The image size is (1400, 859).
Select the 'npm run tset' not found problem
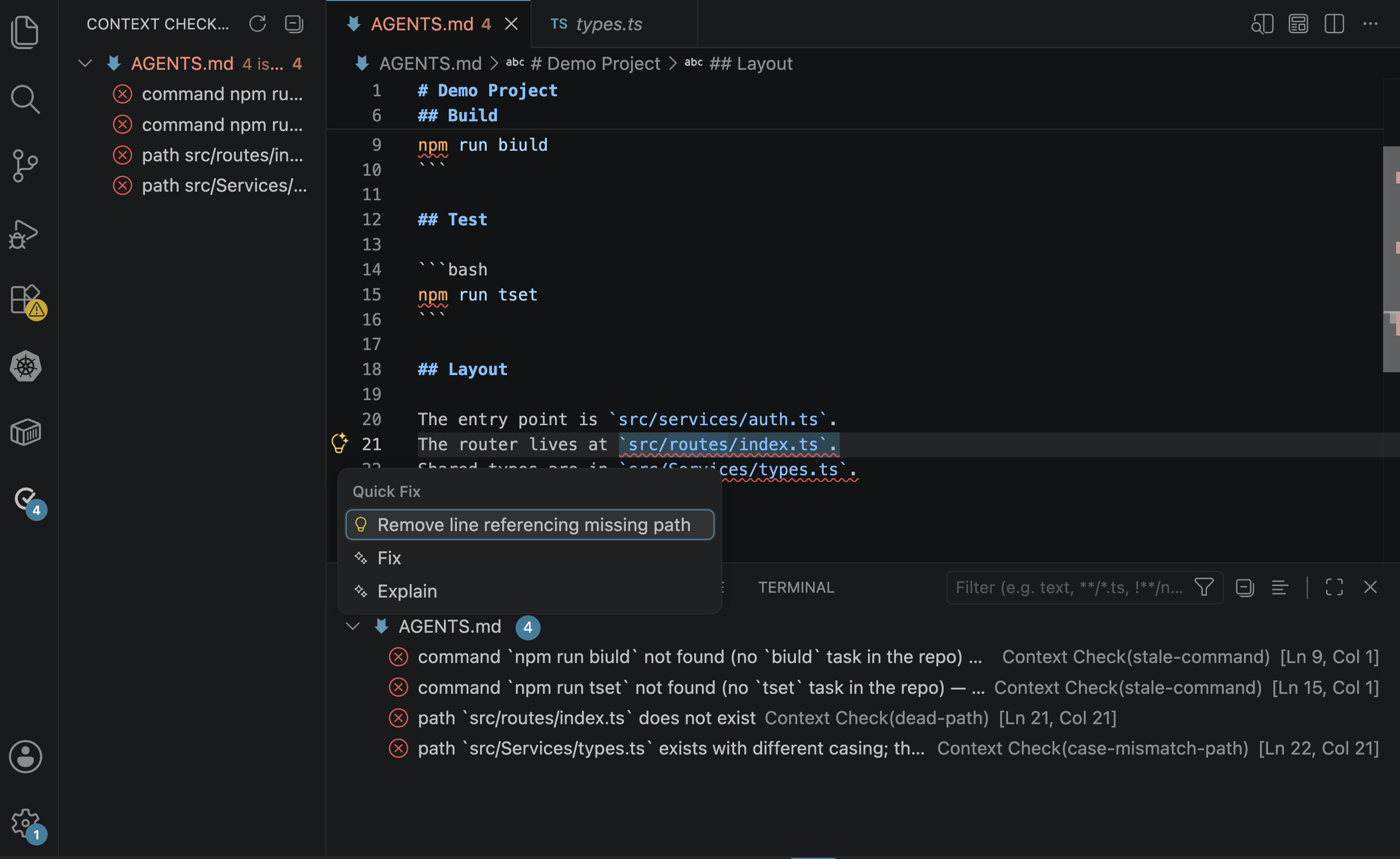[863, 688]
